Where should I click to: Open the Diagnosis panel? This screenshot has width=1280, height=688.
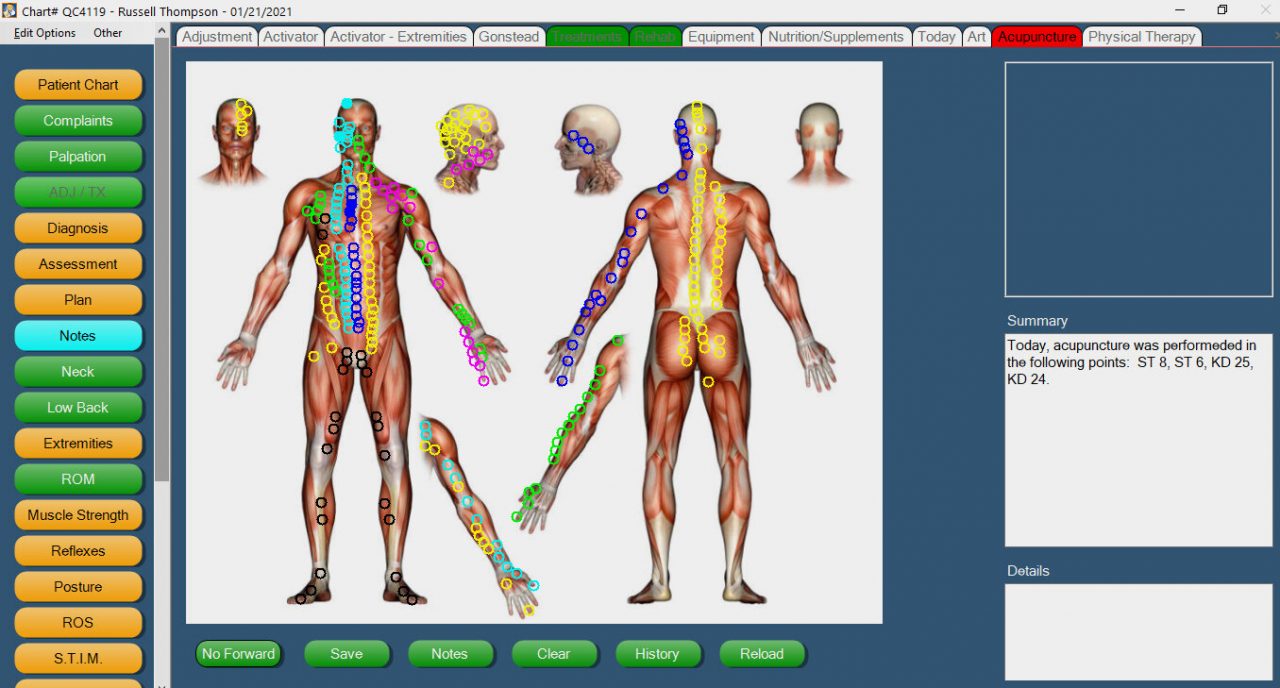coord(78,228)
